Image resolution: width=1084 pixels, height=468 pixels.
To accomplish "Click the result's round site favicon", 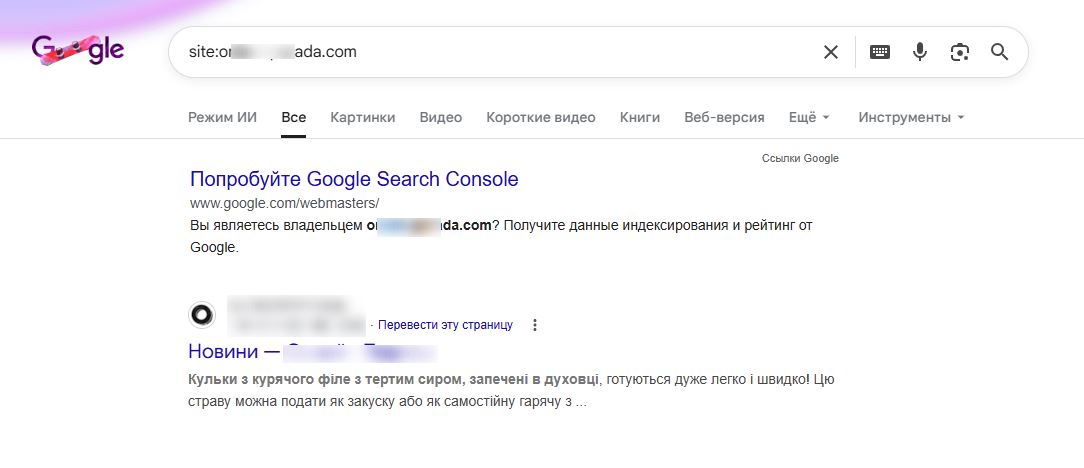I will pyautogui.click(x=202, y=314).
